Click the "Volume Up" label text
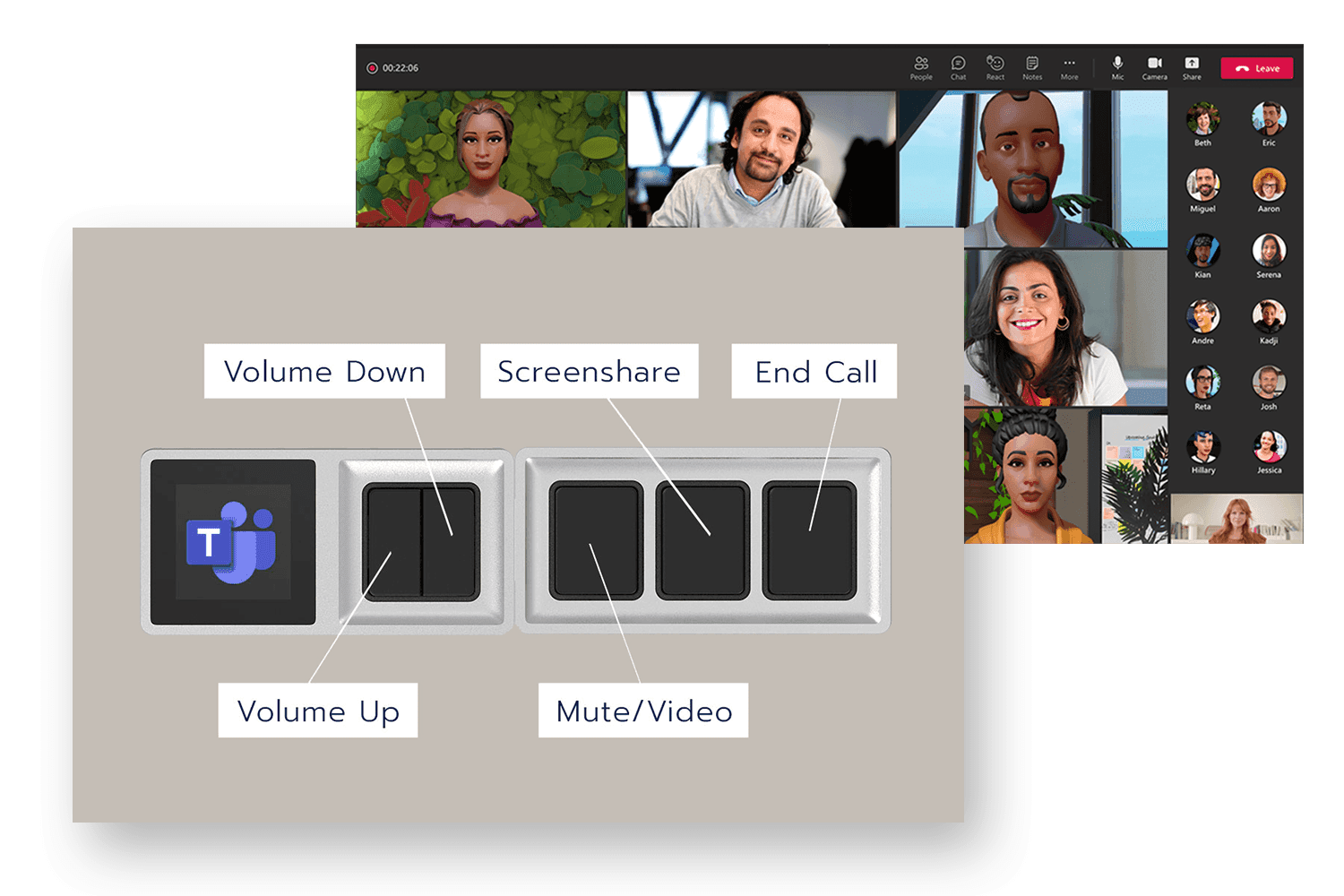This screenshot has height=896, width=1344. coord(318,711)
